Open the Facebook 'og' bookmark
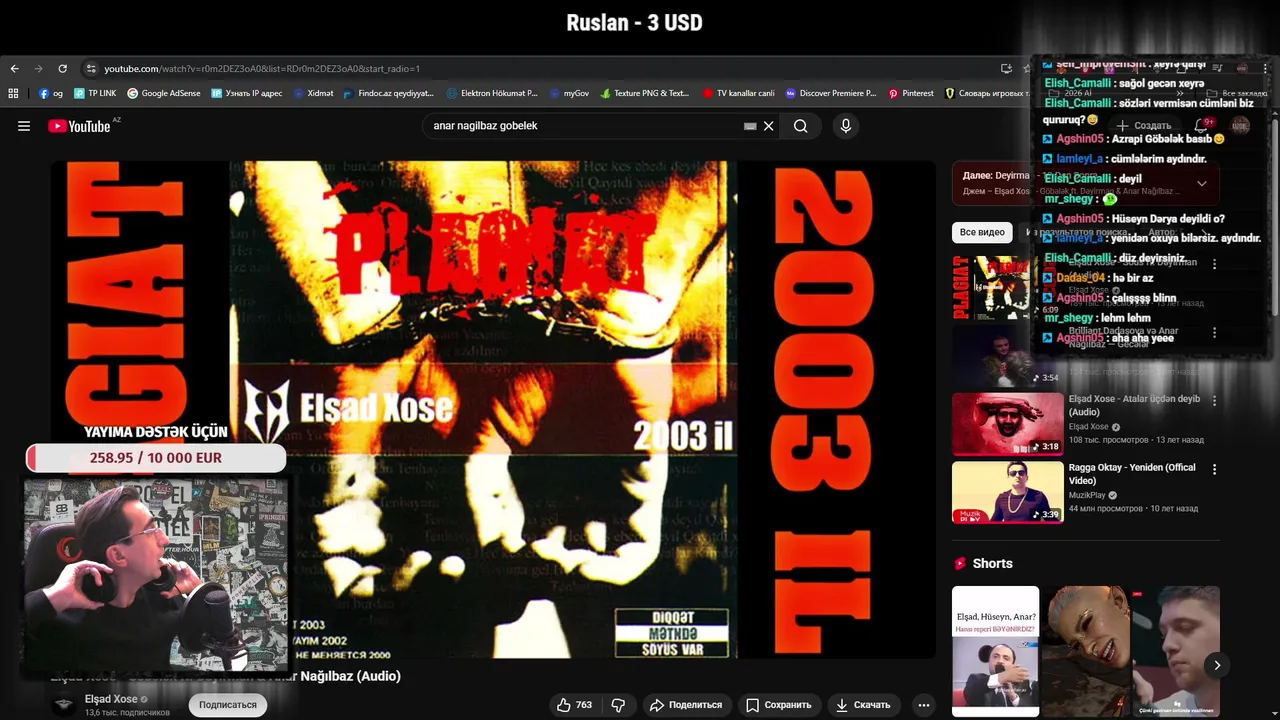 pos(51,93)
